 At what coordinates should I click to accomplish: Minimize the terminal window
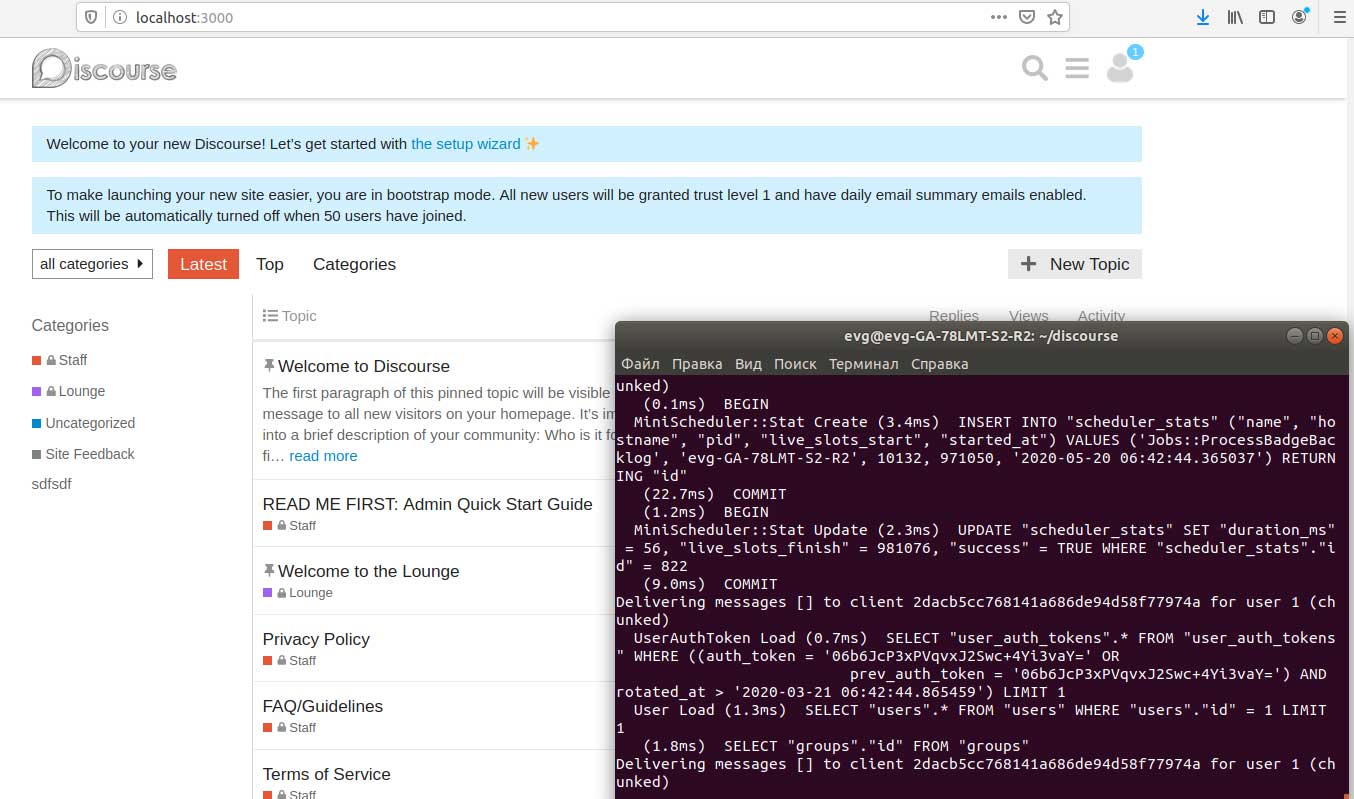pos(1295,336)
